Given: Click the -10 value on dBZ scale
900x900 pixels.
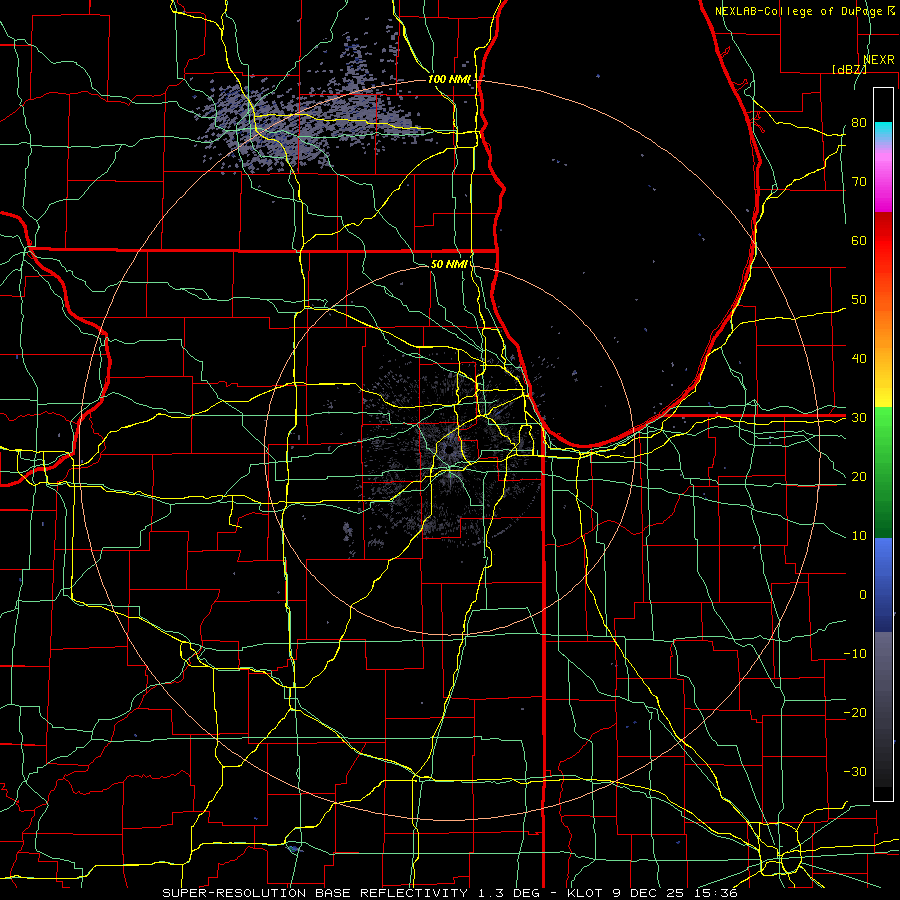Looking at the screenshot, I should coord(855,654).
